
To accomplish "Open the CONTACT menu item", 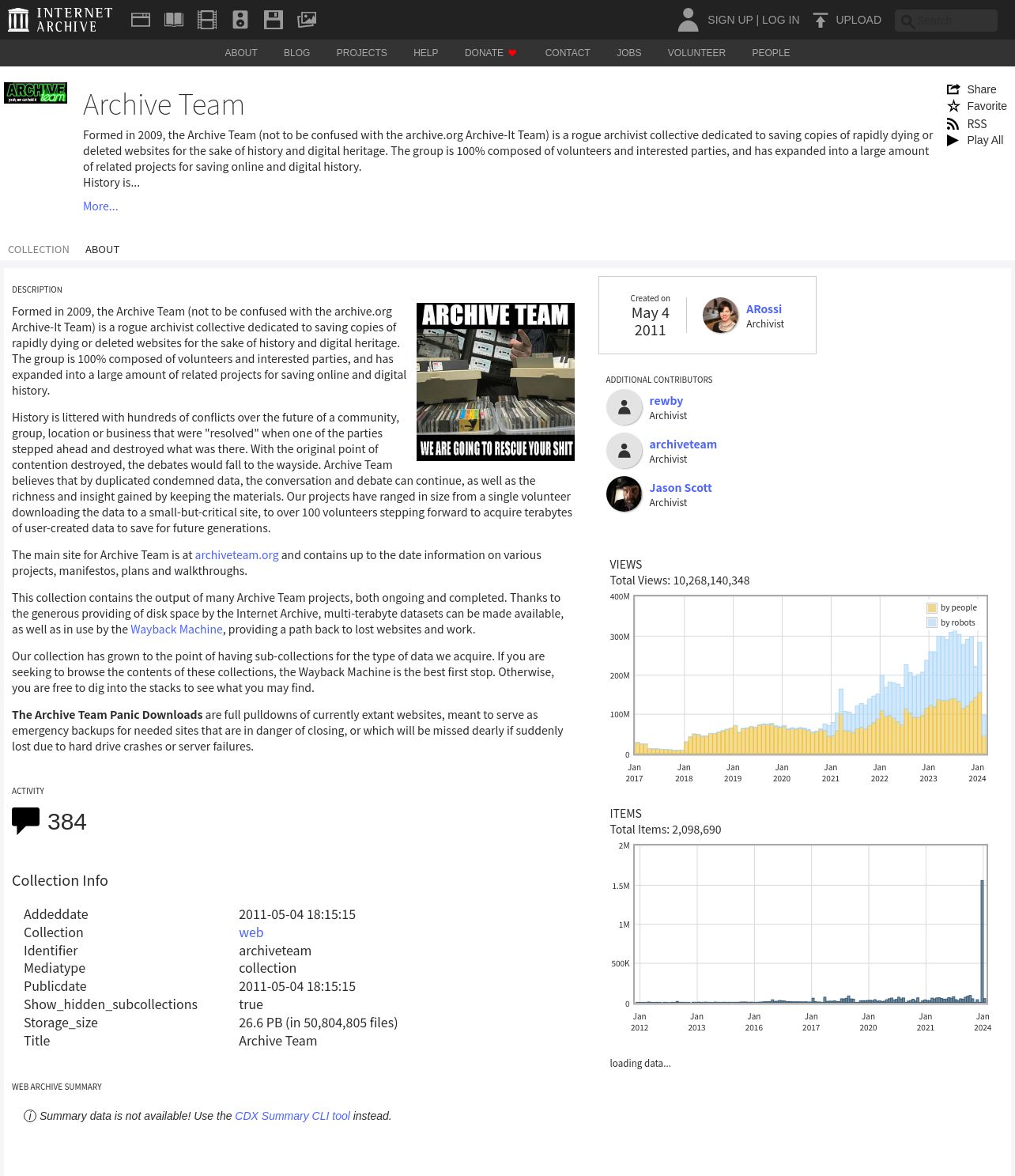I will tap(568, 53).
